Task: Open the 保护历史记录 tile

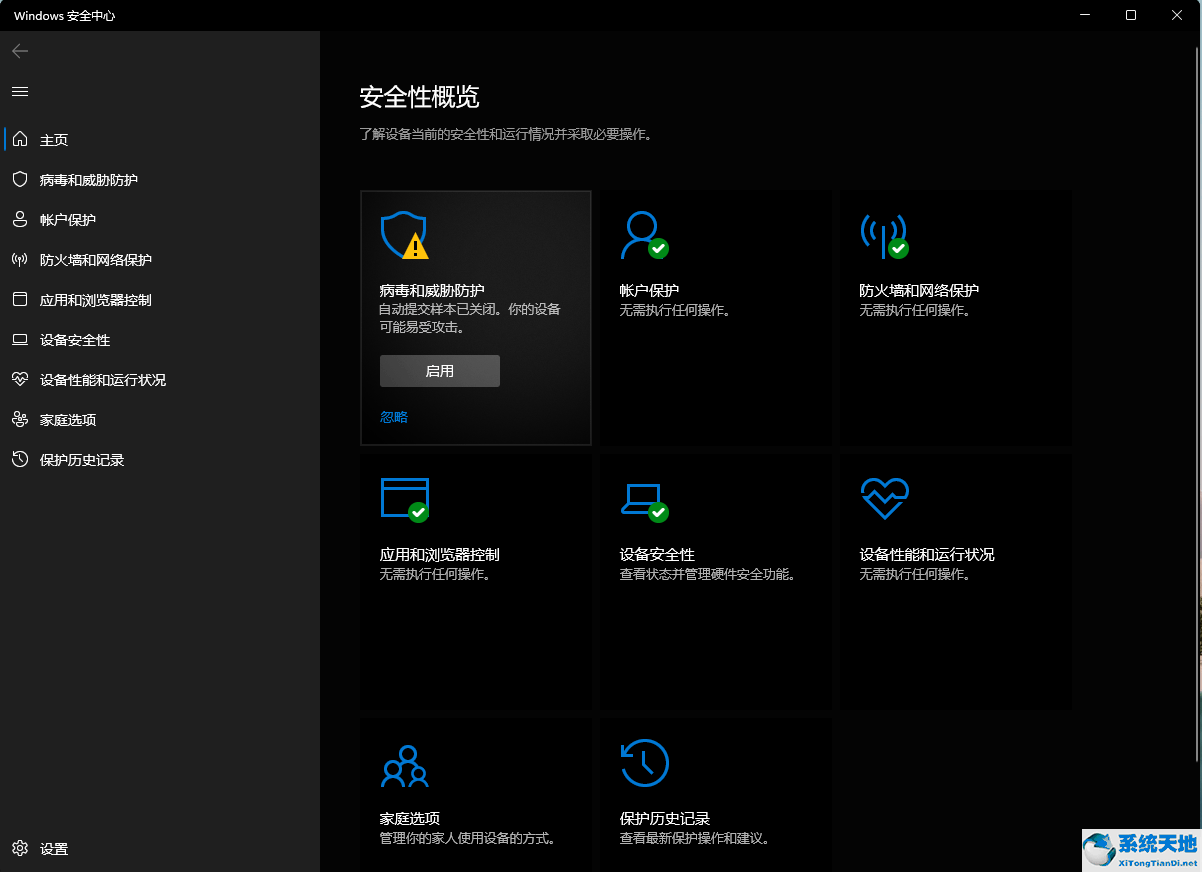Action: [x=715, y=790]
